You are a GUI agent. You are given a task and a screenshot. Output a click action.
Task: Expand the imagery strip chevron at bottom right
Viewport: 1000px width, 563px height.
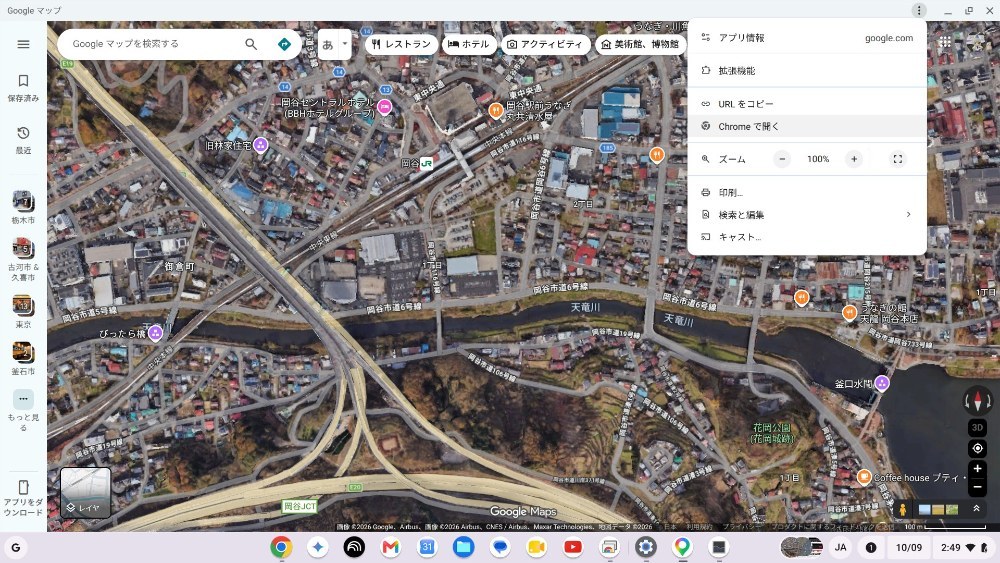pyautogui.click(x=976, y=509)
